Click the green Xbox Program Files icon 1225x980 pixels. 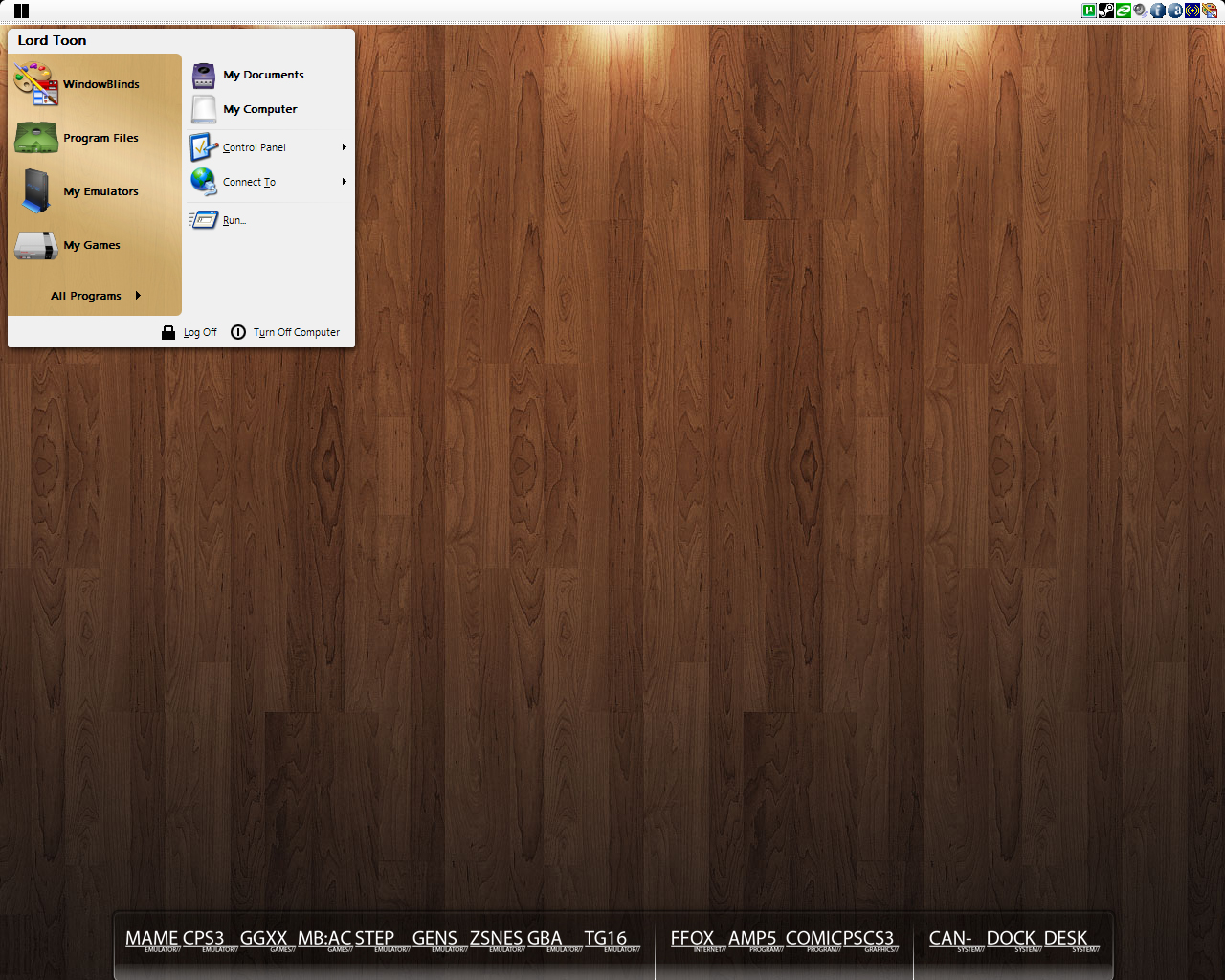(x=36, y=138)
